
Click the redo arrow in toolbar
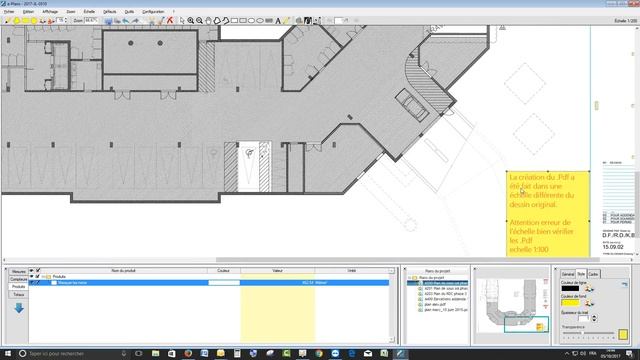(135, 21)
